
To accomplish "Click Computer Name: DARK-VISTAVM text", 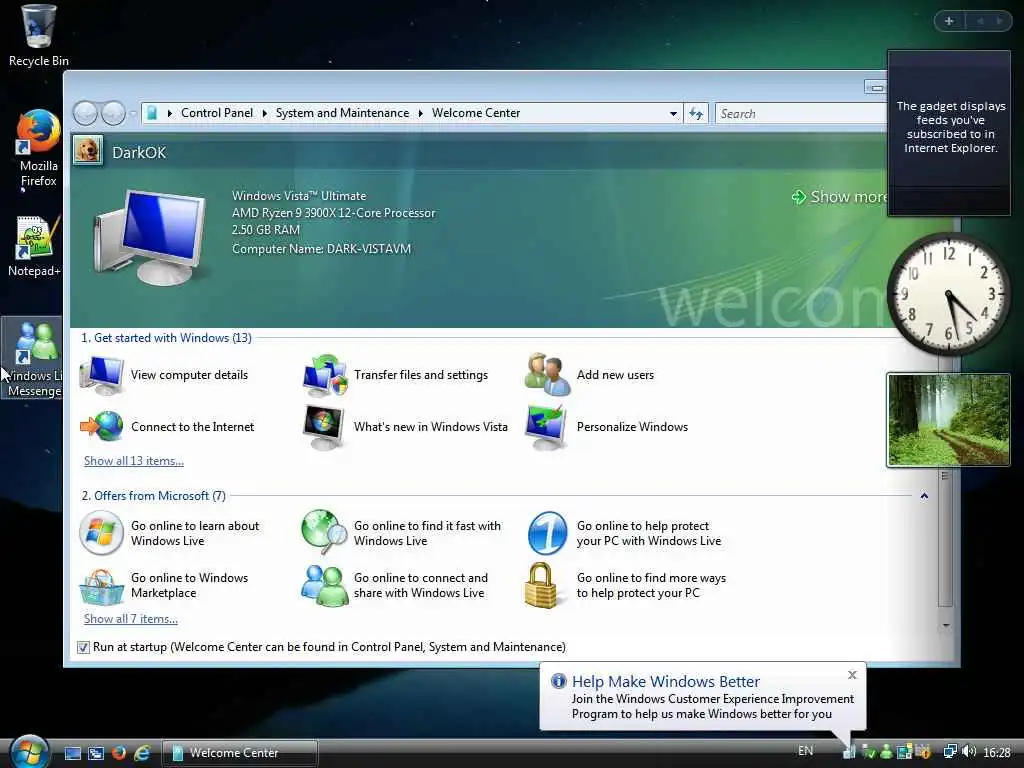I will click(321, 249).
